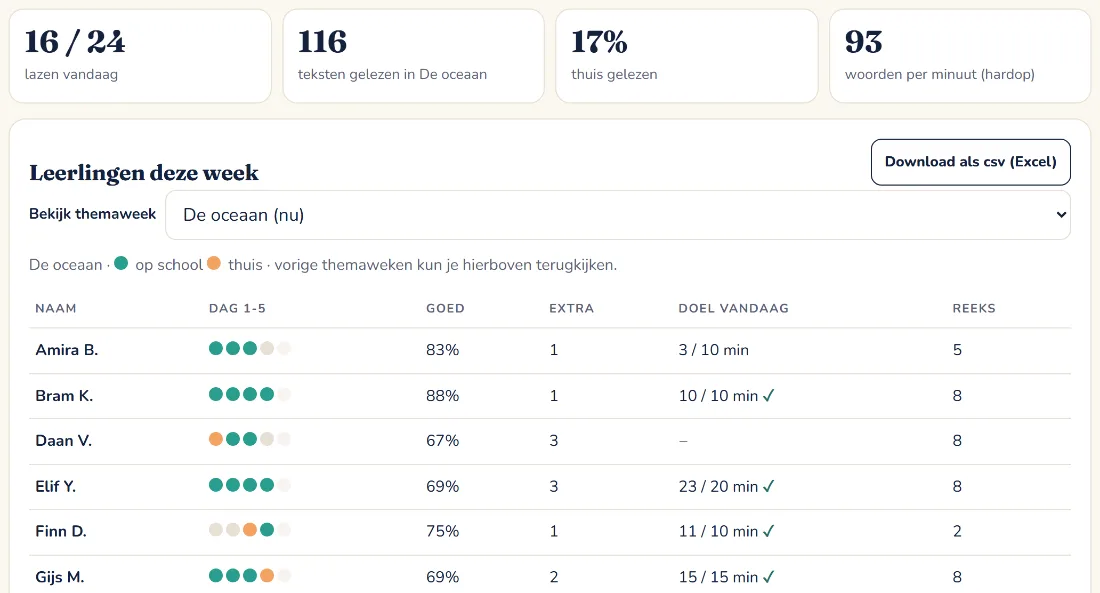Click the checkmark beside Finn D.'s goal
This screenshot has width=1100, height=593.
tap(769, 531)
